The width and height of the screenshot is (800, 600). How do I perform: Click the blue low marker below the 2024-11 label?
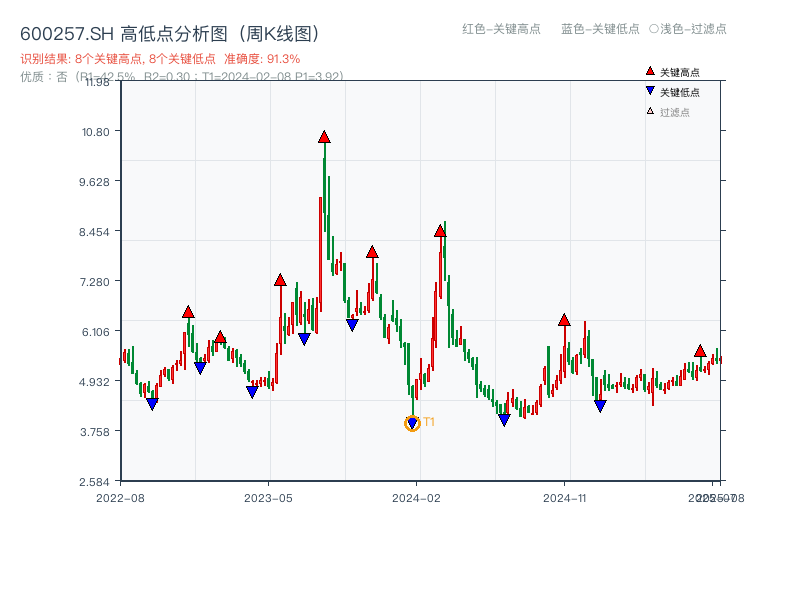601,404
